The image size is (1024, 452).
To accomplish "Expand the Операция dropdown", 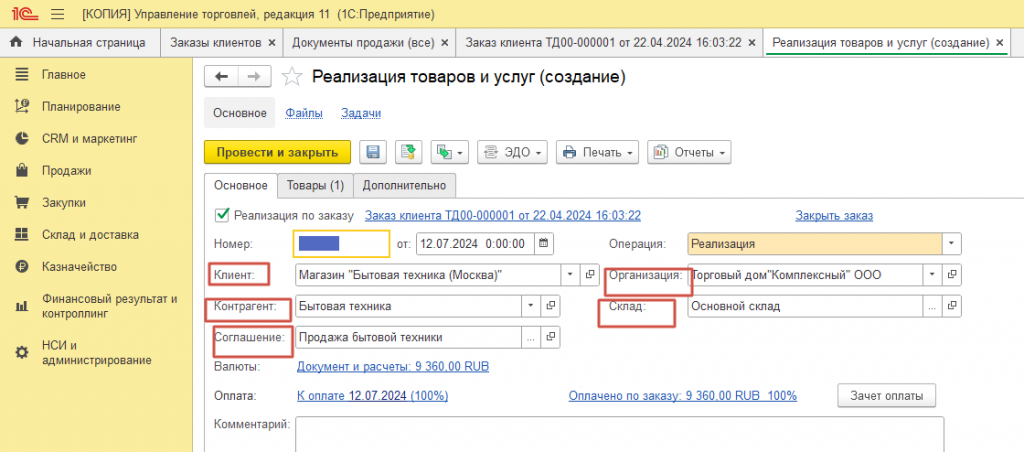I will click(x=952, y=244).
